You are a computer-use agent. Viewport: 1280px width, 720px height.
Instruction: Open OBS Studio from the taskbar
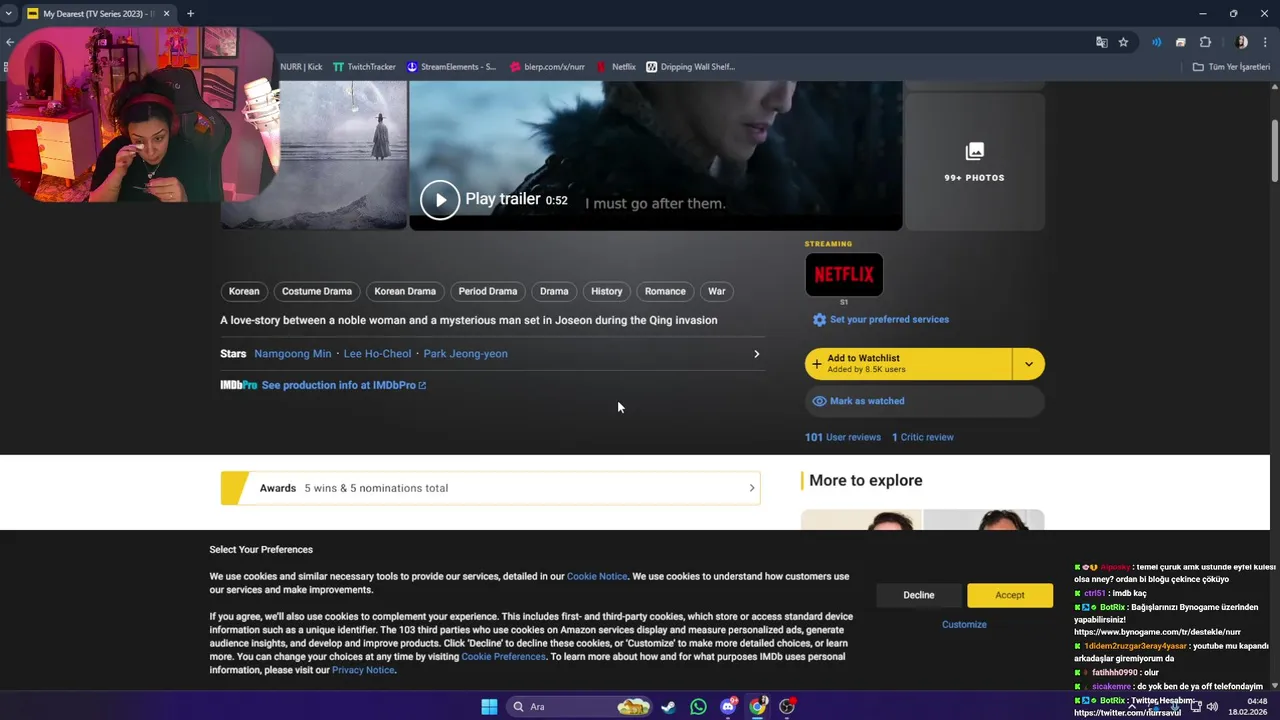pos(788,707)
